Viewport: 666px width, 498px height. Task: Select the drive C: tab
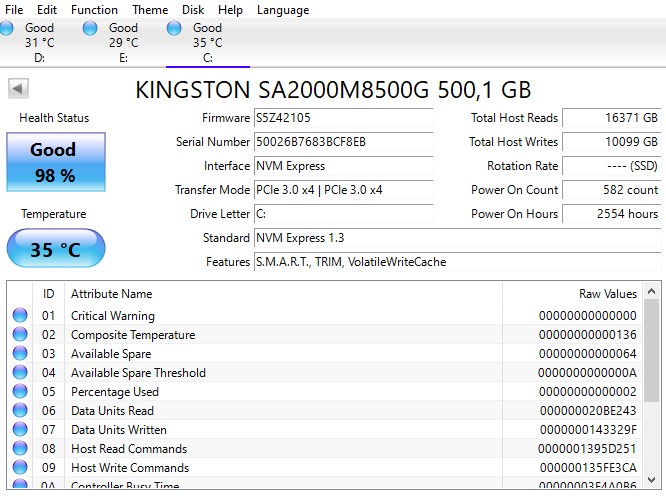click(x=207, y=42)
